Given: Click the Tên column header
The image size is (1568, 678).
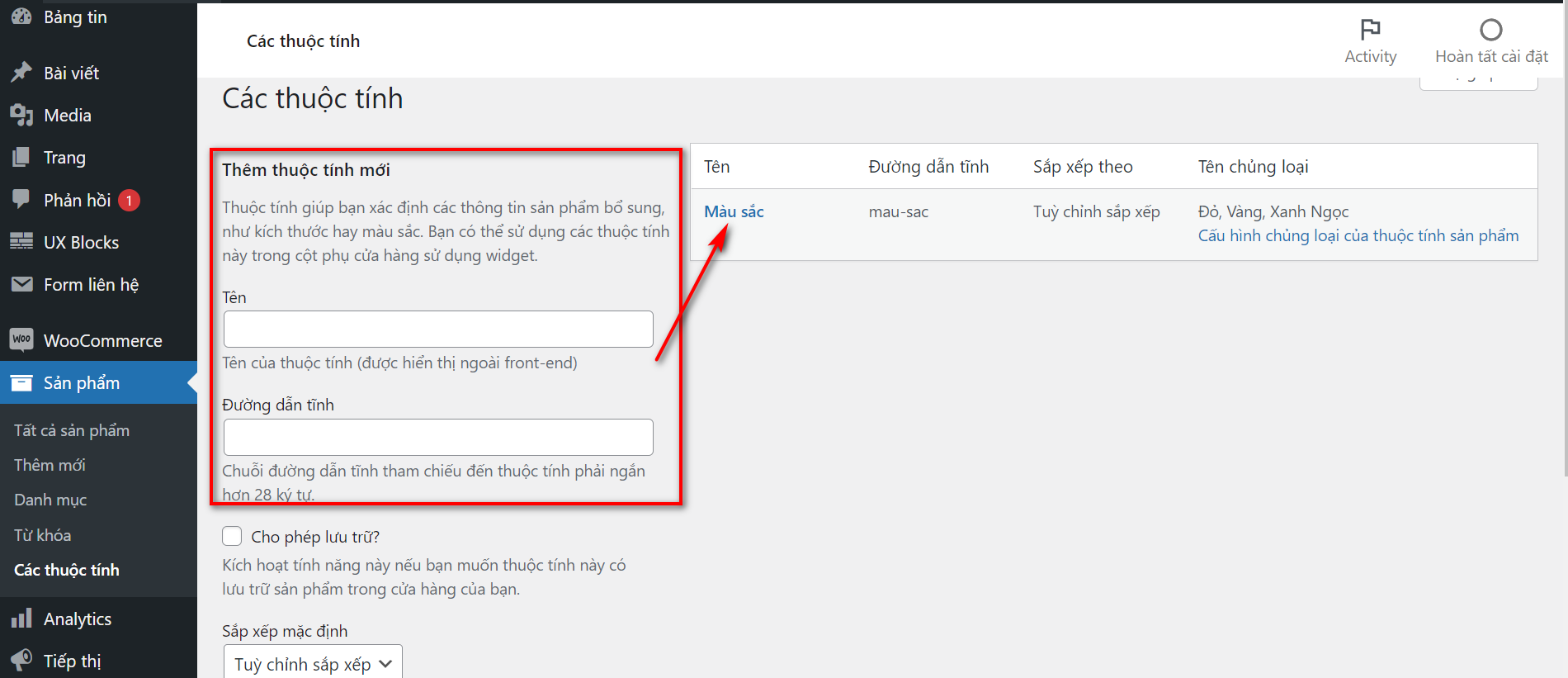Looking at the screenshot, I should click(x=717, y=166).
